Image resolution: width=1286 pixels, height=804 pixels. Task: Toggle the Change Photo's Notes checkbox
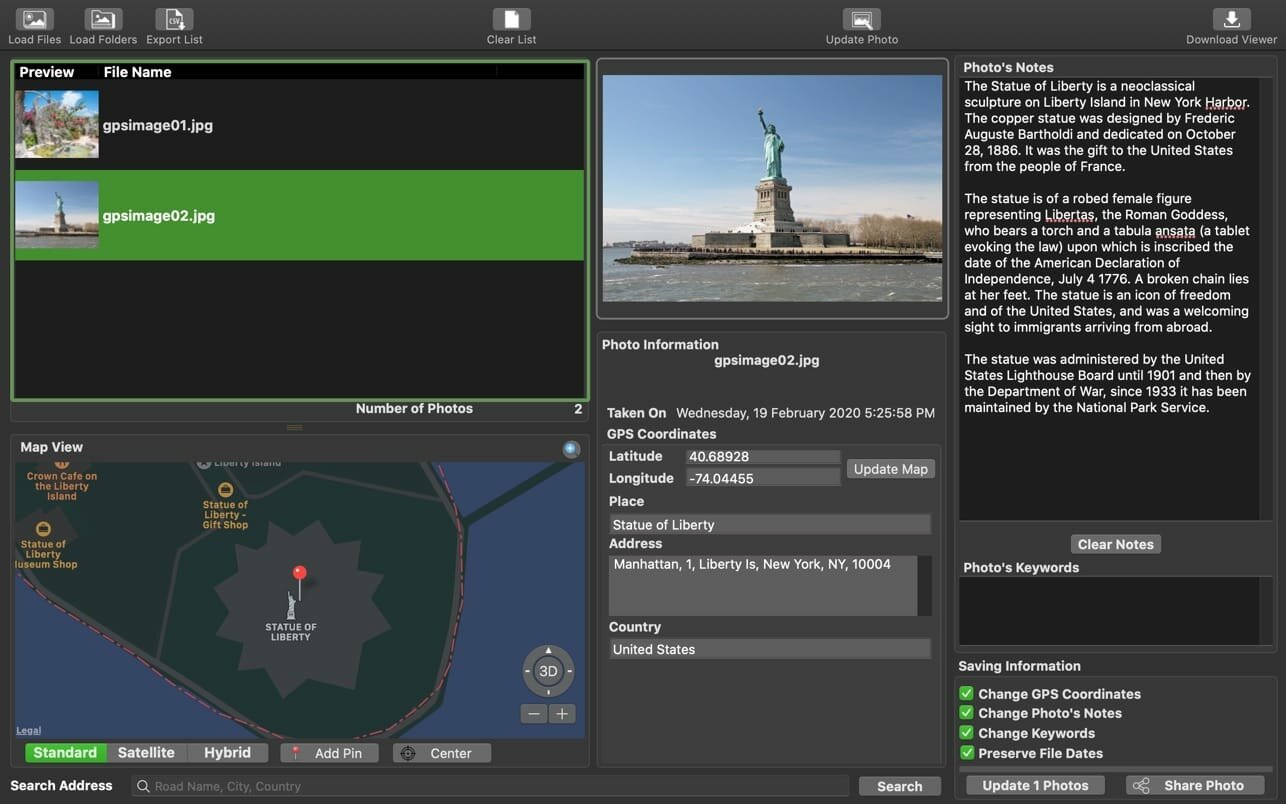pyautogui.click(x=966, y=713)
